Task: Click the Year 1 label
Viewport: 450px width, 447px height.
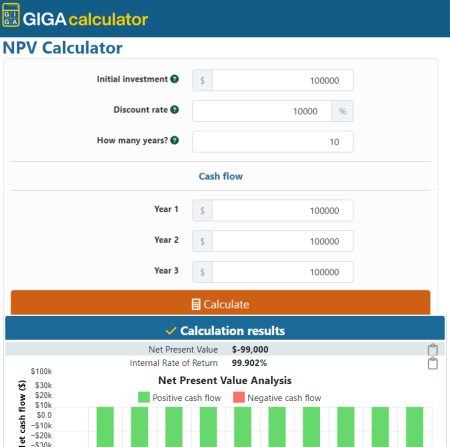Action: [166, 209]
